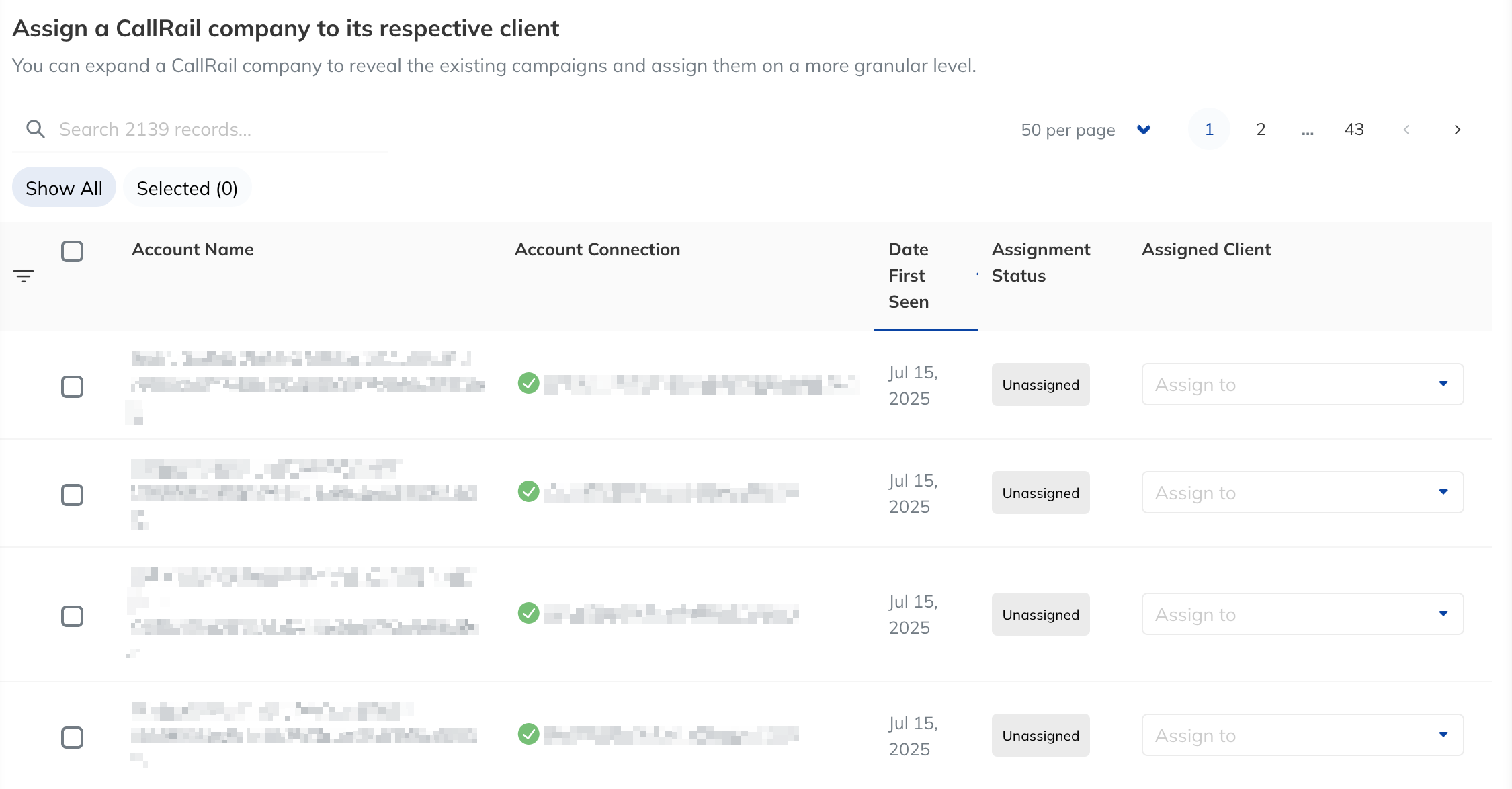Check the fourth row checkbox
The image size is (1512, 789).
click(x=72, y=737)
